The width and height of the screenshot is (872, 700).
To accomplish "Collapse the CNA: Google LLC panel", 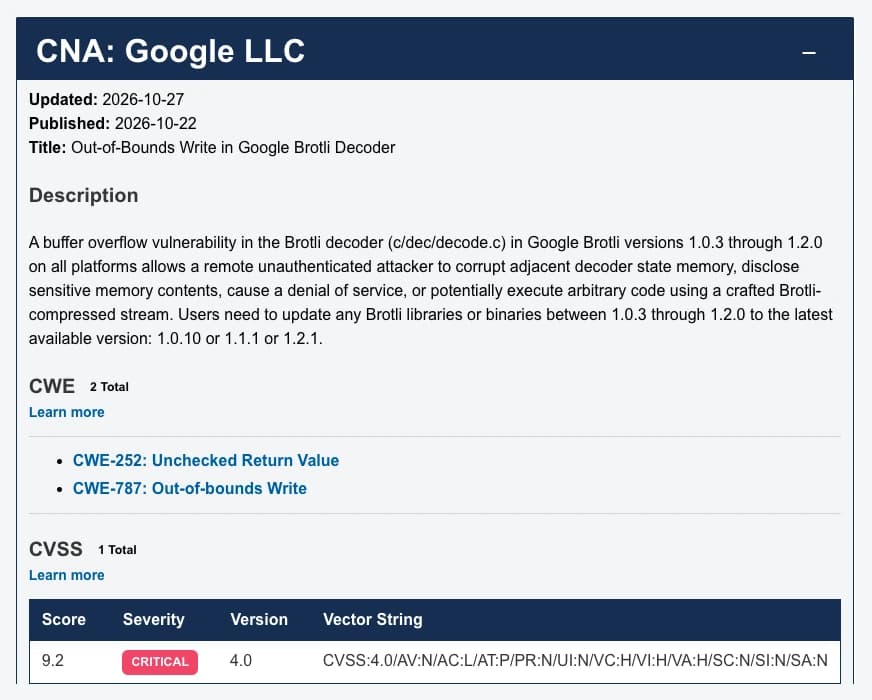I will 809,52.
